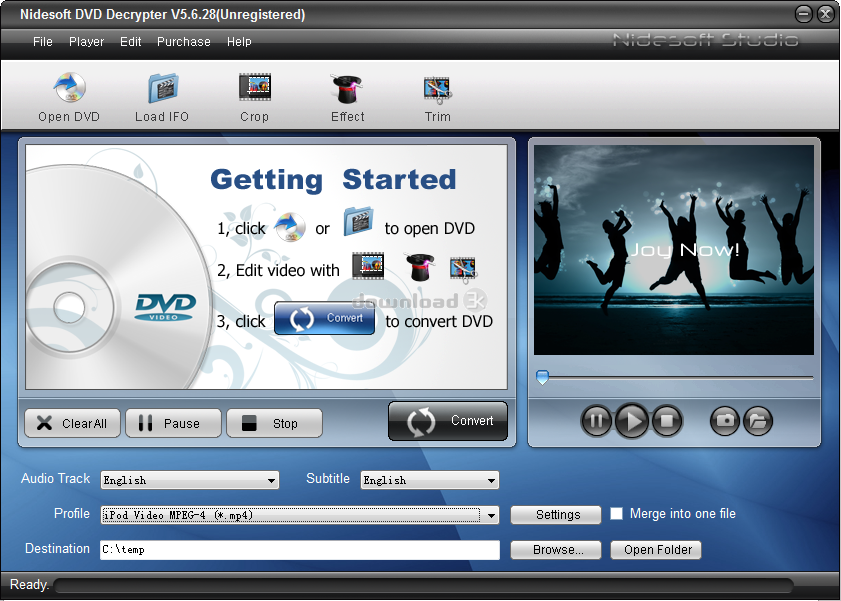Open the profile Settings button
This screenshot has height=601, width=841.
(x=556, y=515)
